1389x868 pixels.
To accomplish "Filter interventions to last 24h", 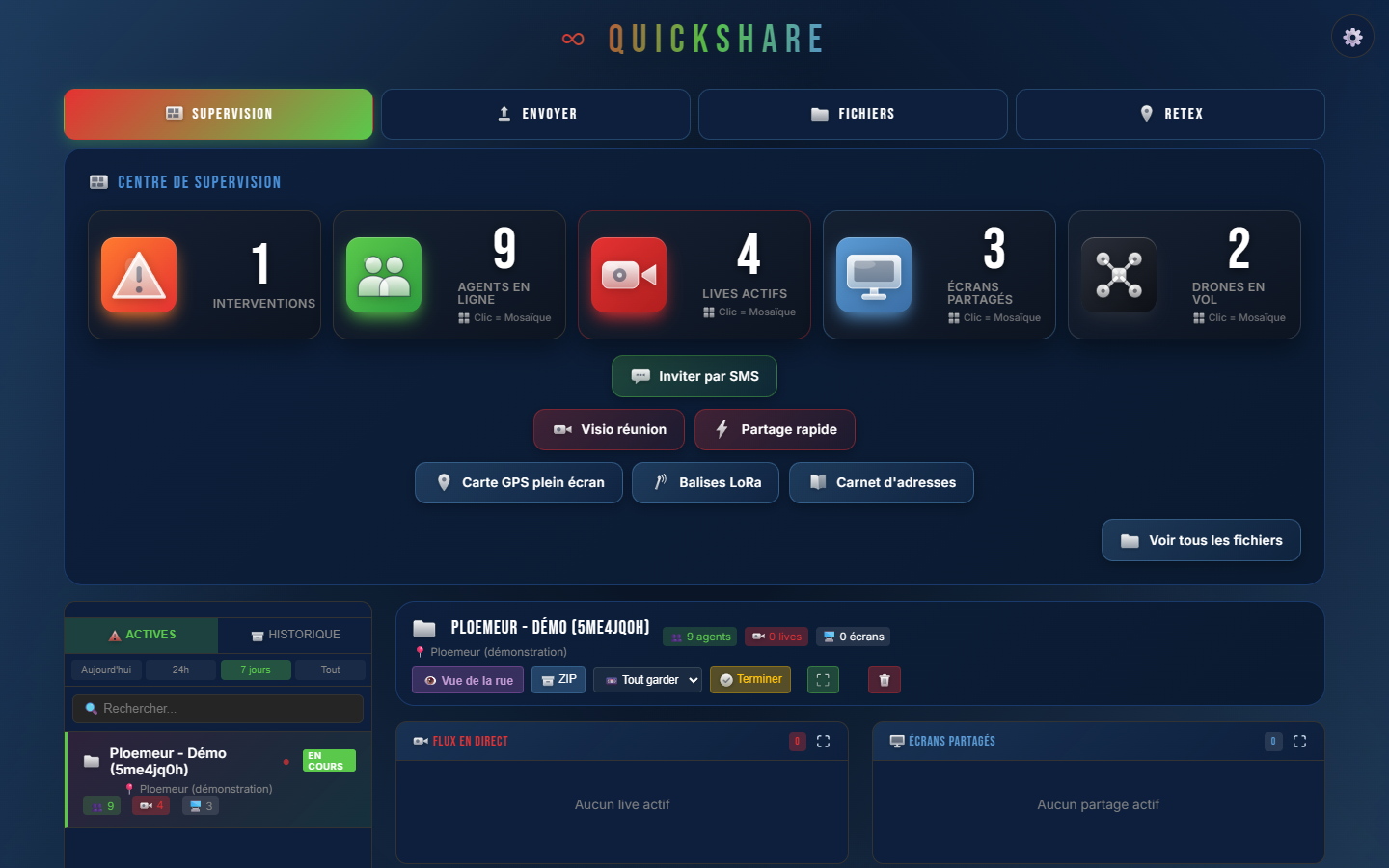I will 180,670.
